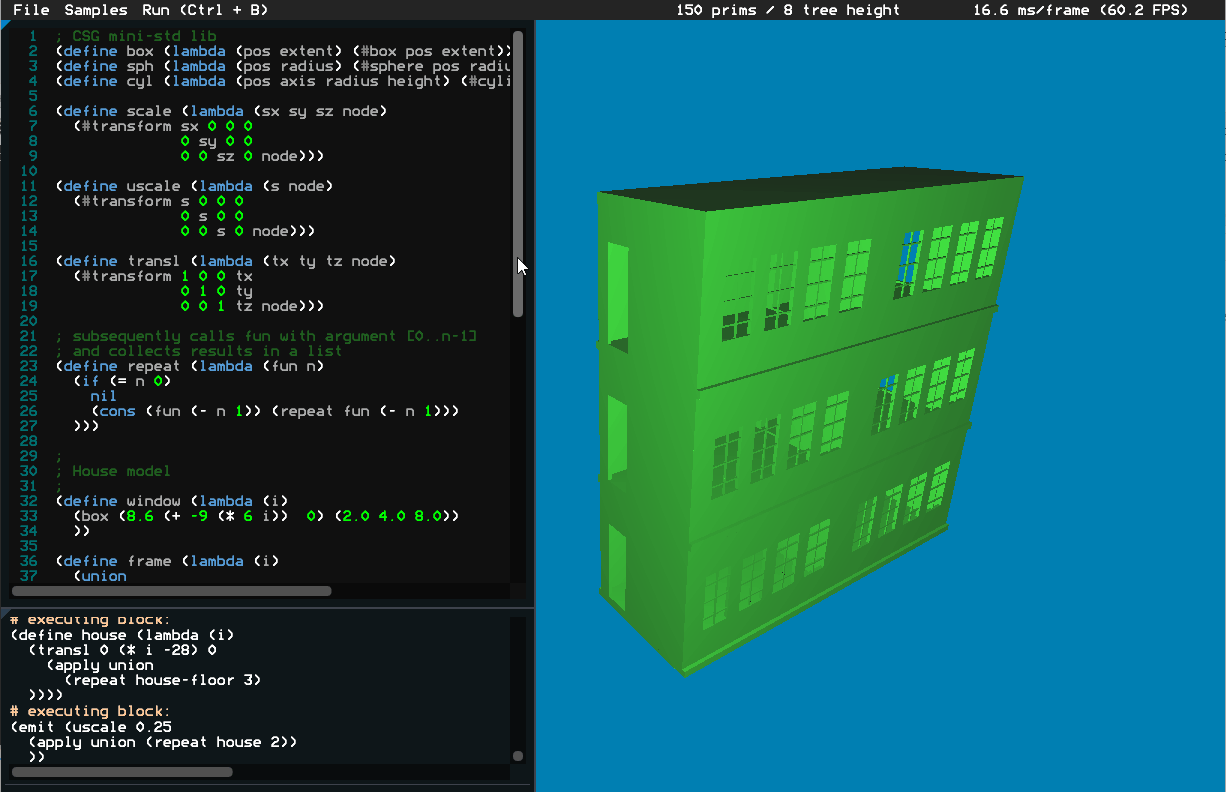
Task: Click the '(define transl' line 16
Action: (226, 261)
